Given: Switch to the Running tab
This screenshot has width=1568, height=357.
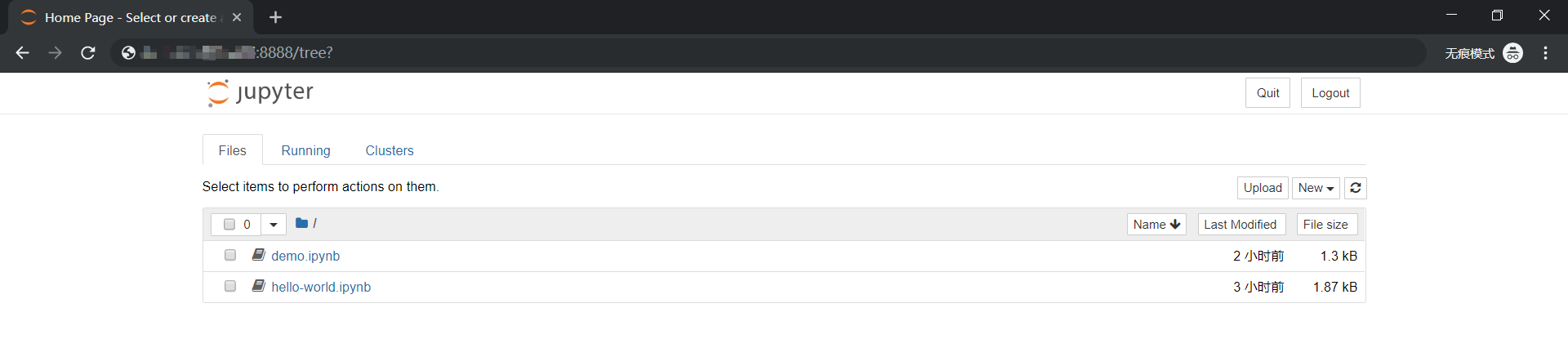Looking at the screenshot, I should [305, 150].
